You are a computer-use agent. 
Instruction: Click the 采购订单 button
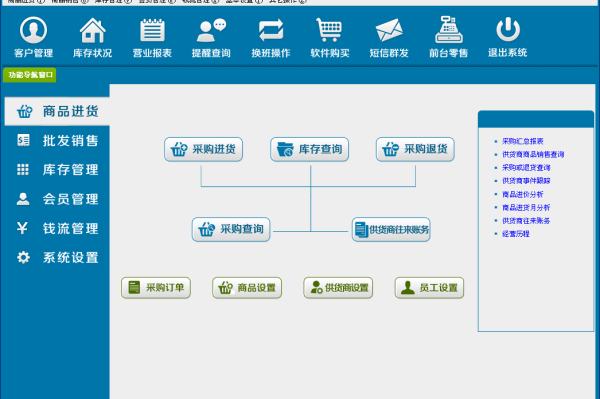[156, 288]
